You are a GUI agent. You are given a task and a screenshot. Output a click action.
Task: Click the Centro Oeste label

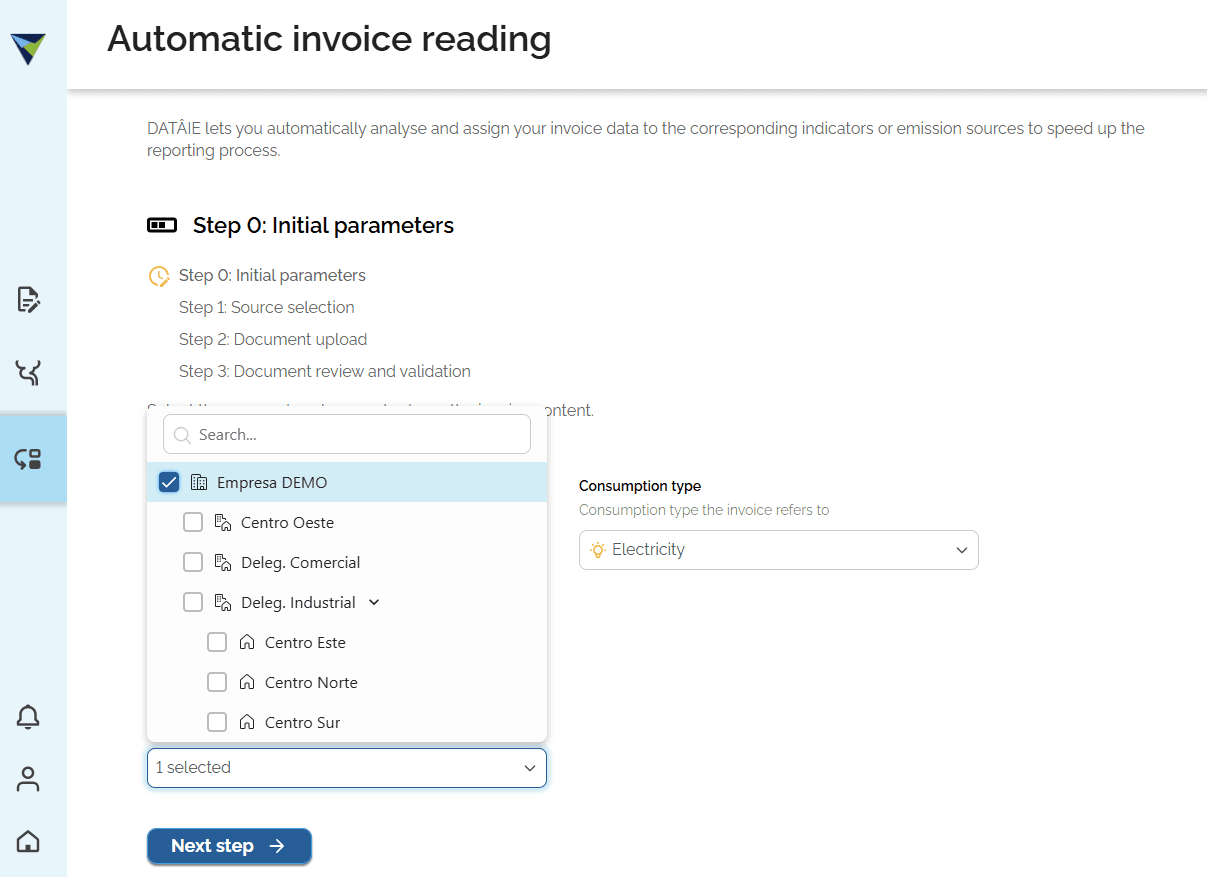(288, 522)
